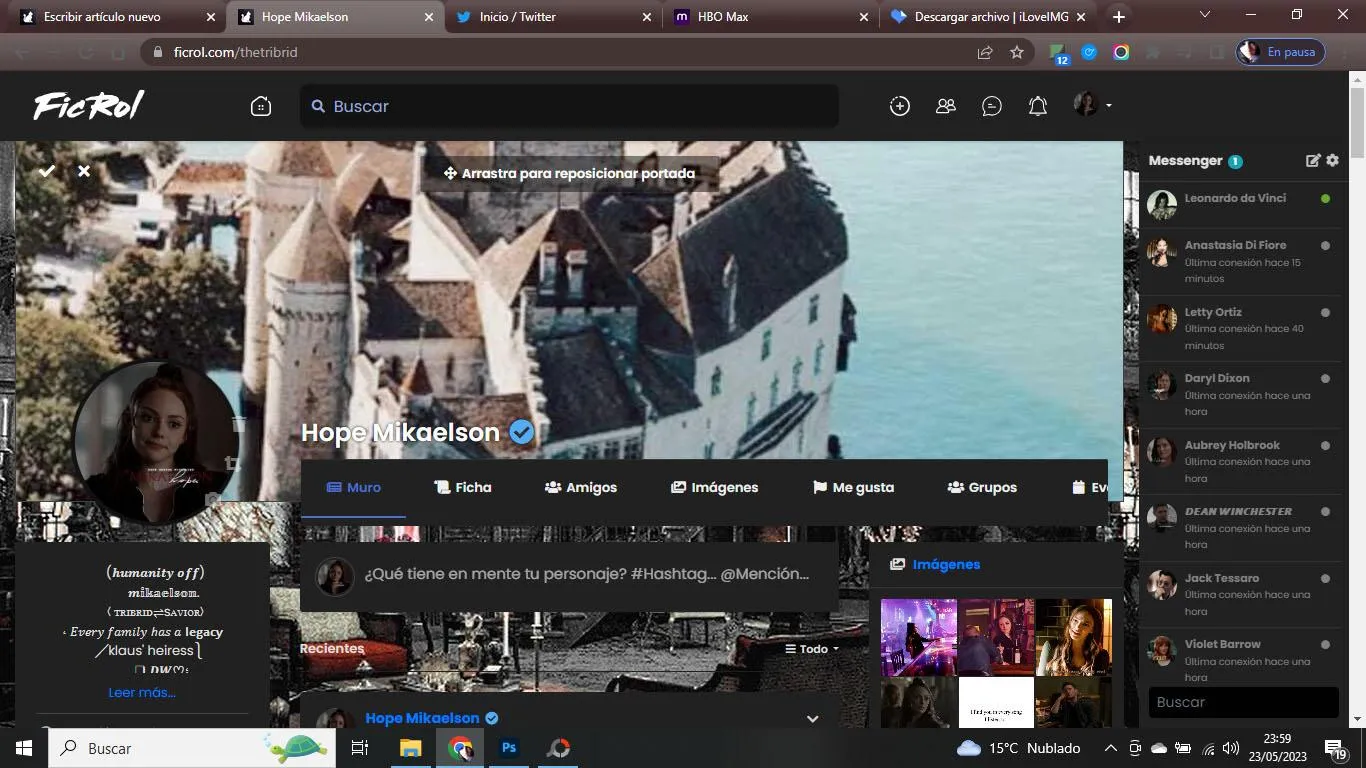The width and height of the screenshot is (1366, 768).
Task: Open chat with Daryl Dixon
Action: tap(1241, 395)
